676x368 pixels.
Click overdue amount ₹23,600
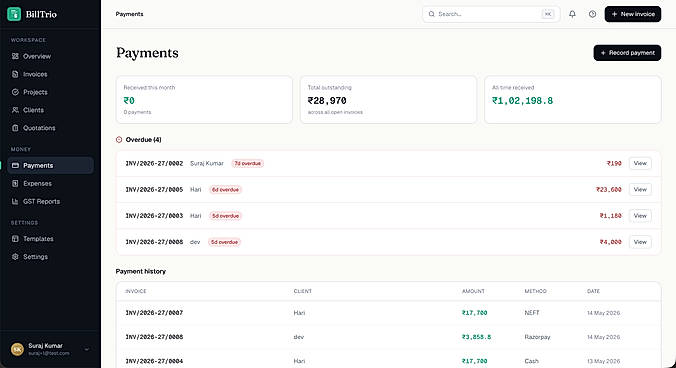click(609, 190)
